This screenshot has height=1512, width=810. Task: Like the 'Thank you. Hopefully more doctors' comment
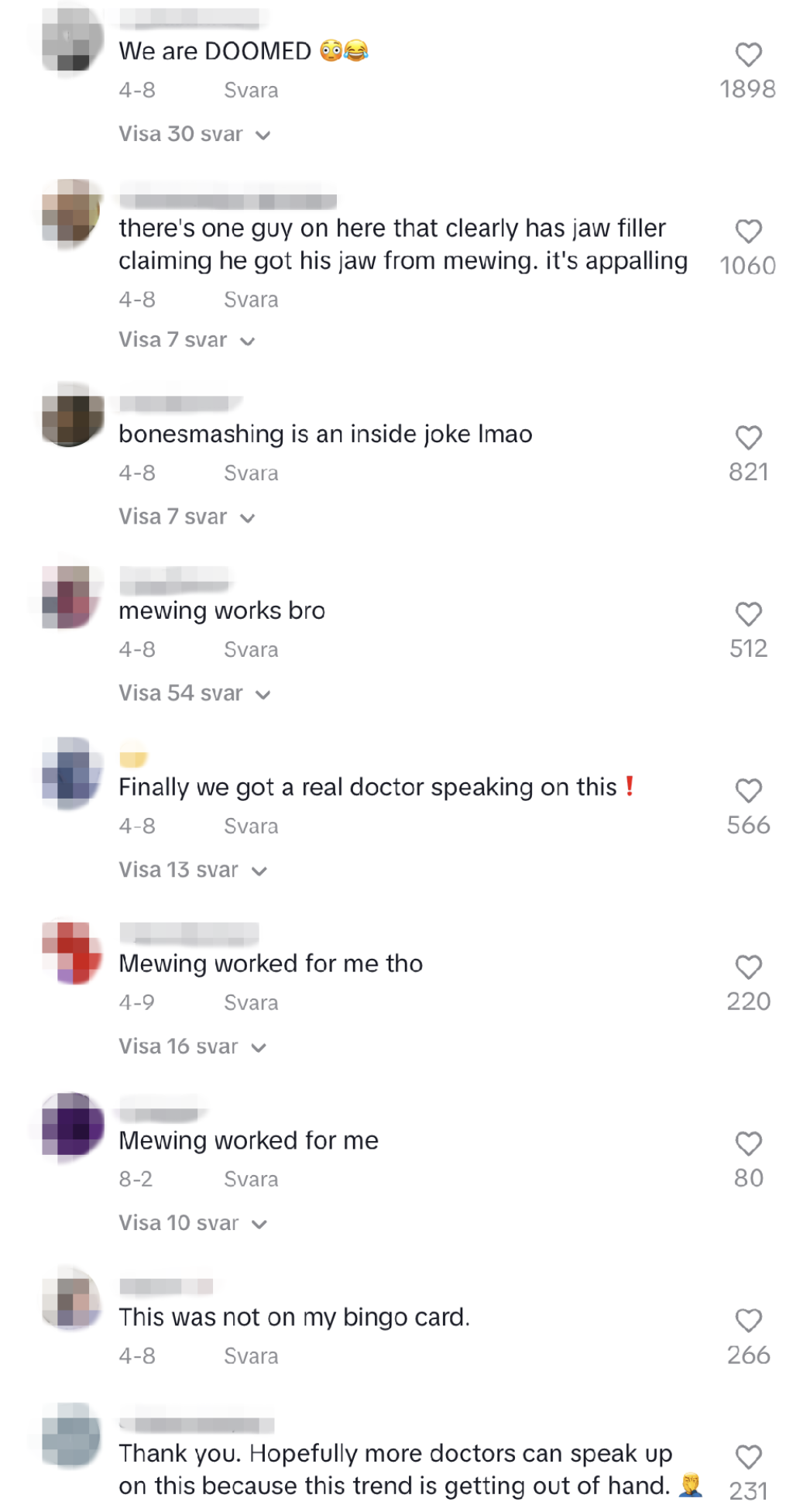coord(748,1457)
